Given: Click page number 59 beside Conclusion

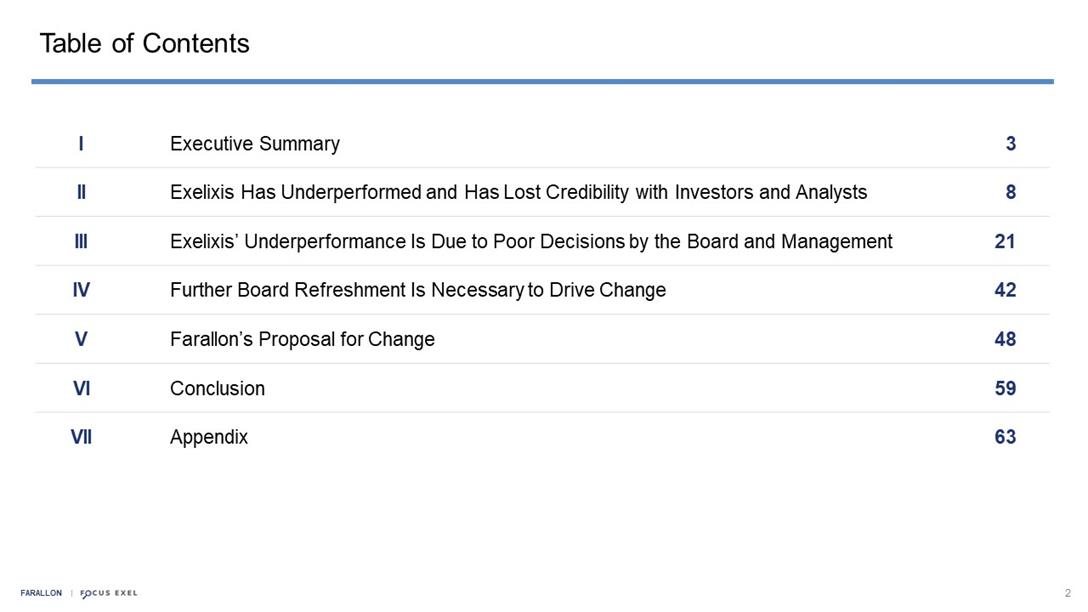Looking at the screenshot, I should [x=1005, y=388].
